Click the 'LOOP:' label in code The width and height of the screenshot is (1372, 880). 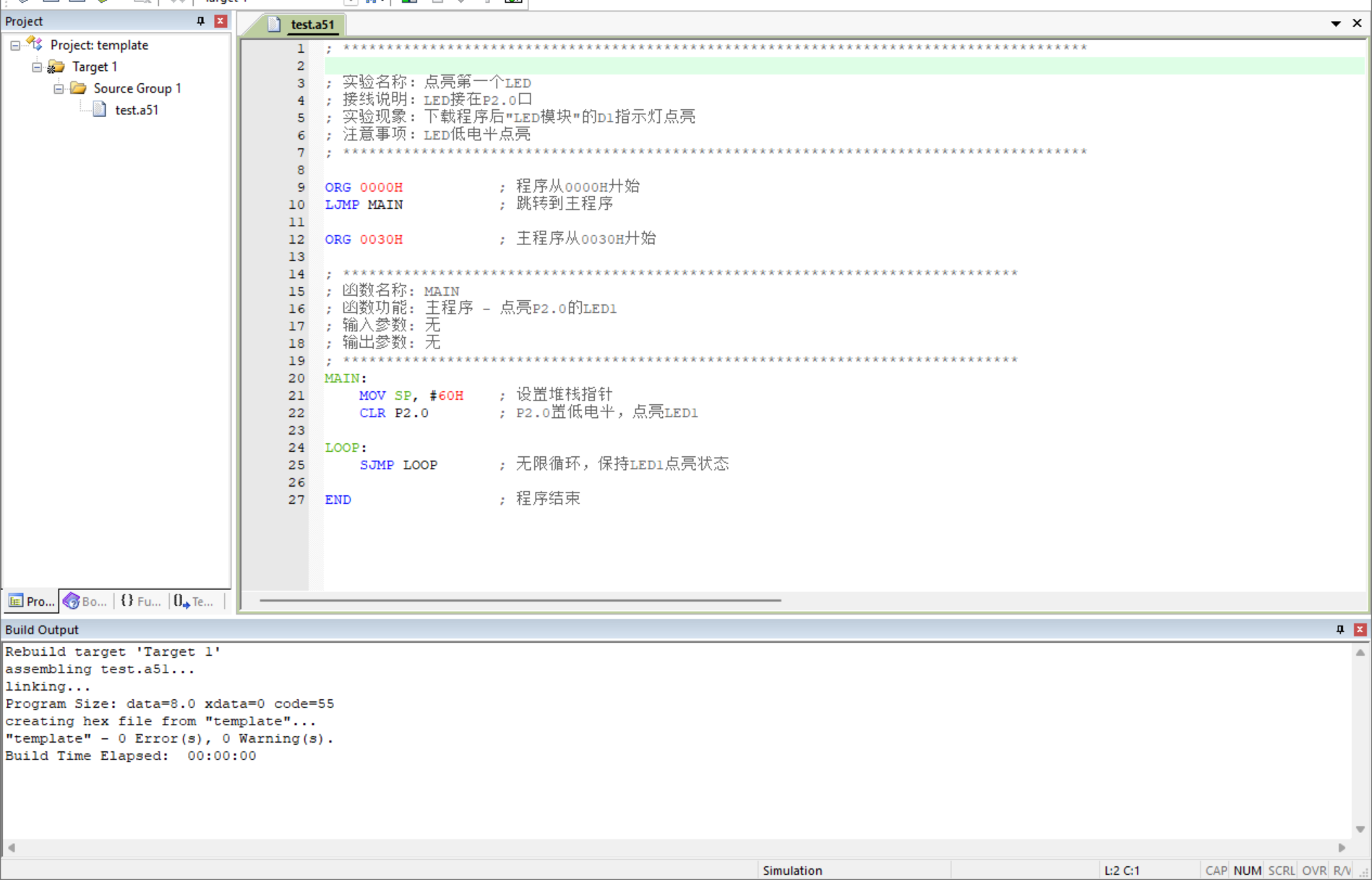click(346, 448)
